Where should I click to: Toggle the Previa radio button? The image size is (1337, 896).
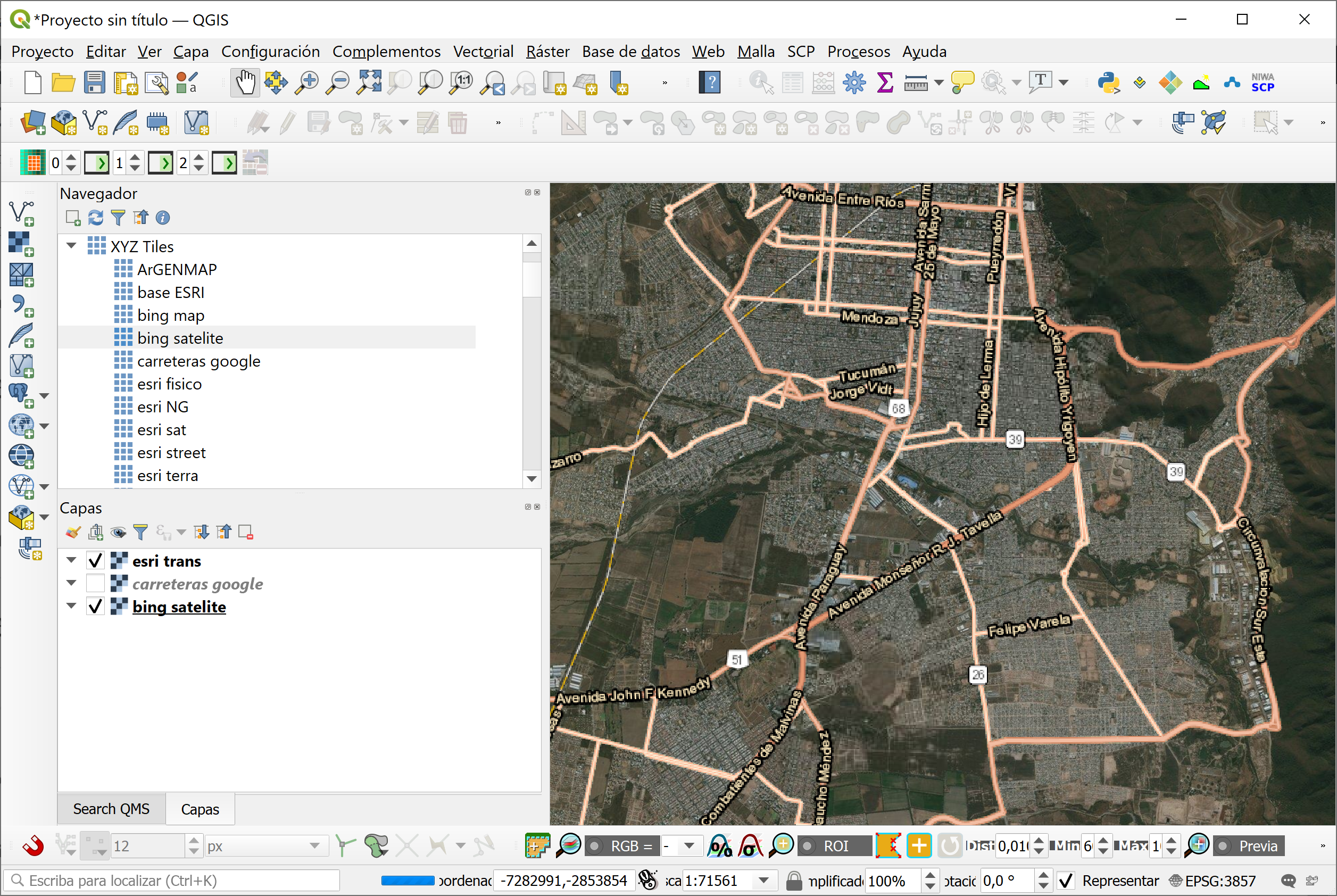pos(1223,845)
